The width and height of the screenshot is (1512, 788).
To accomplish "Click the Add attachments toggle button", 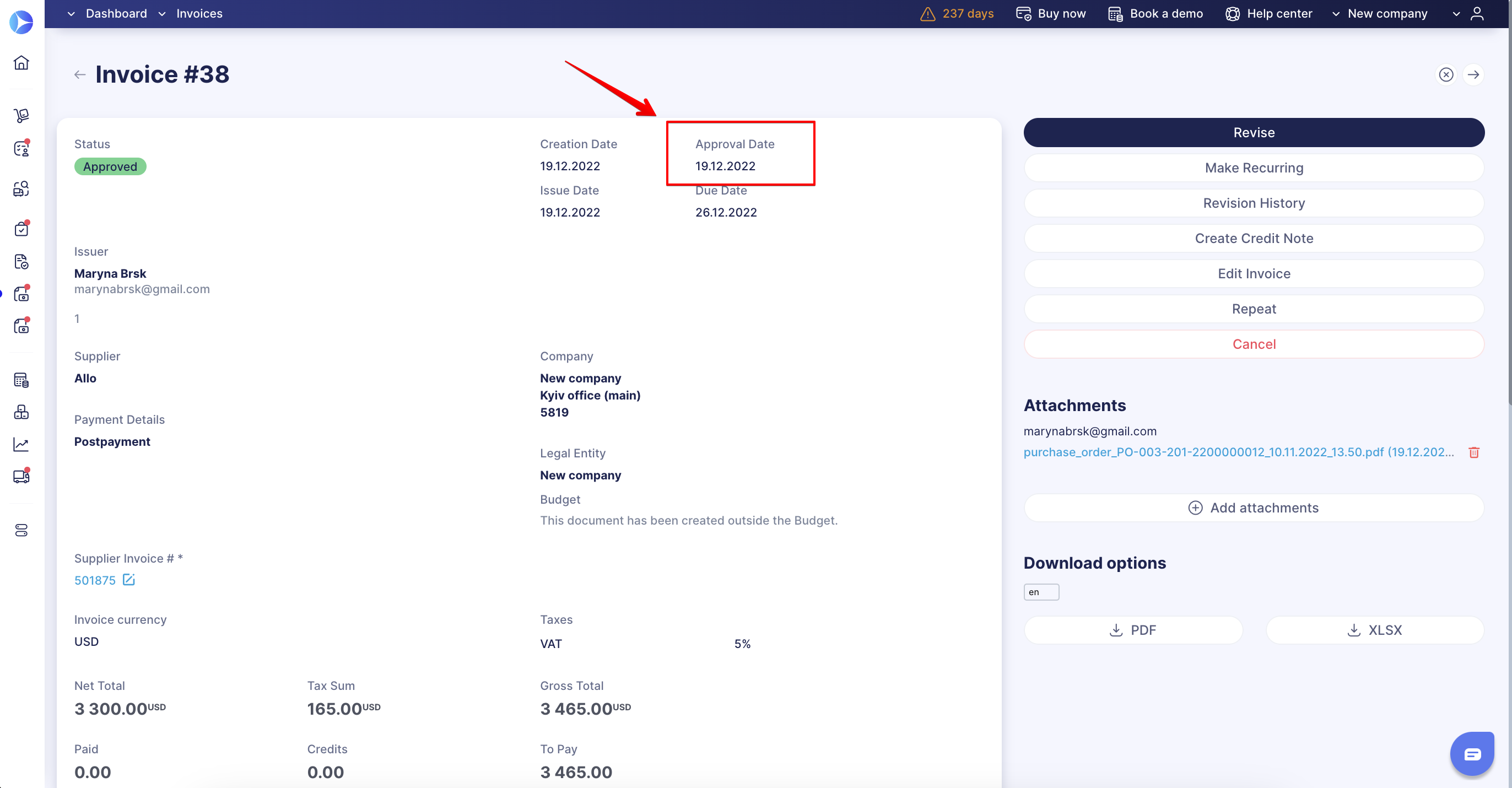I will coord(1254,507).
